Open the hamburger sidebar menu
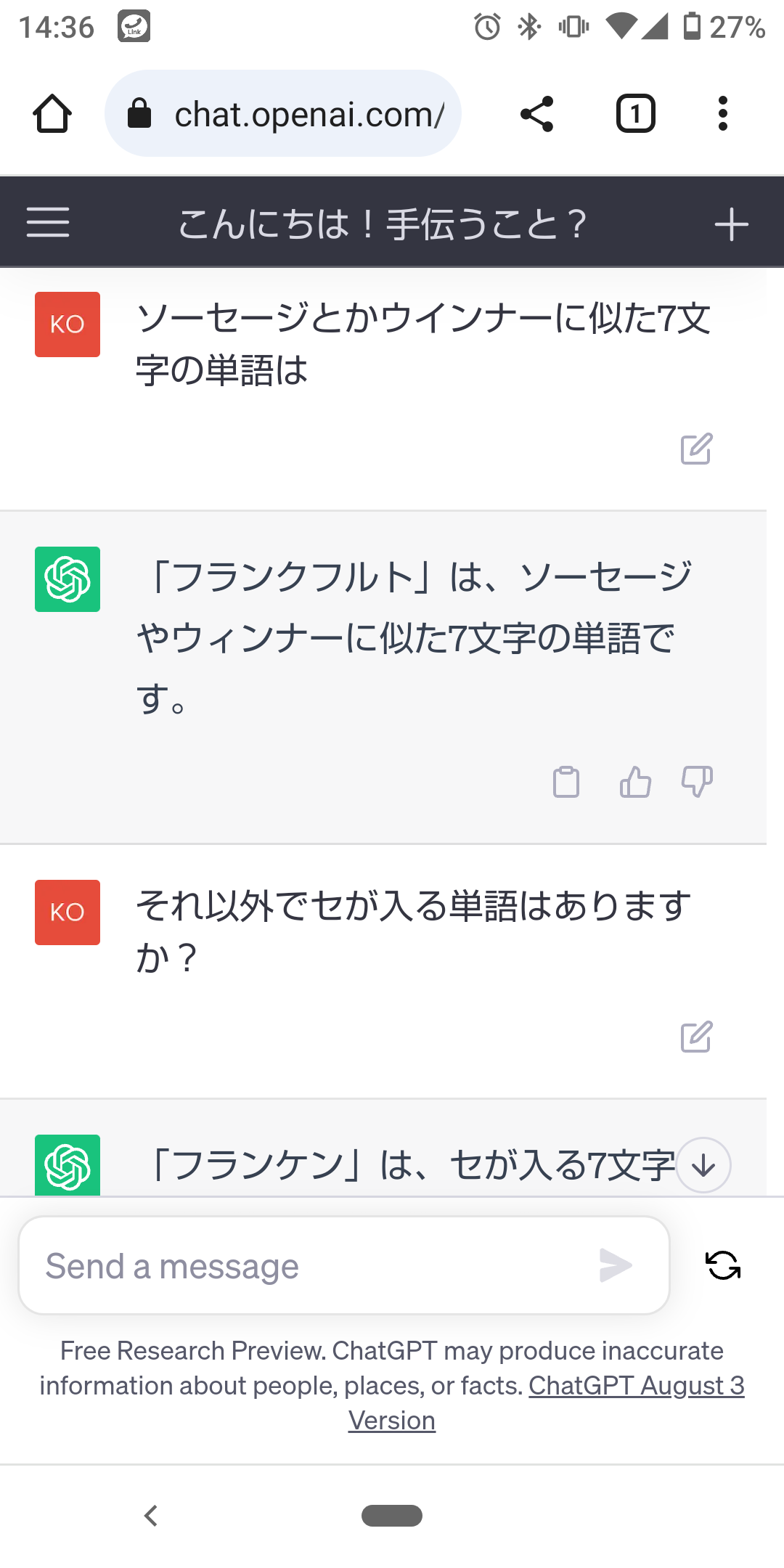784x1568 pixels. point(48,222)
